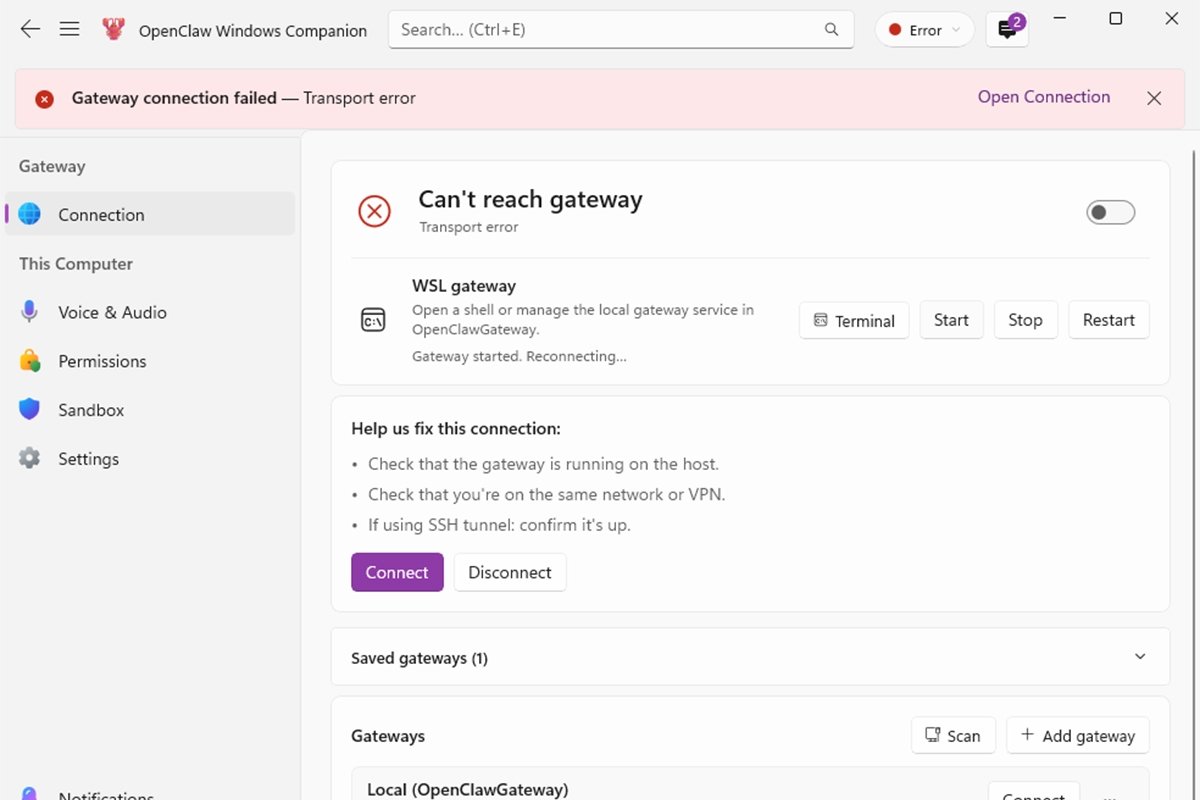
Task: Click the WSL gateway console icon
Action: (x=373, y=320)
